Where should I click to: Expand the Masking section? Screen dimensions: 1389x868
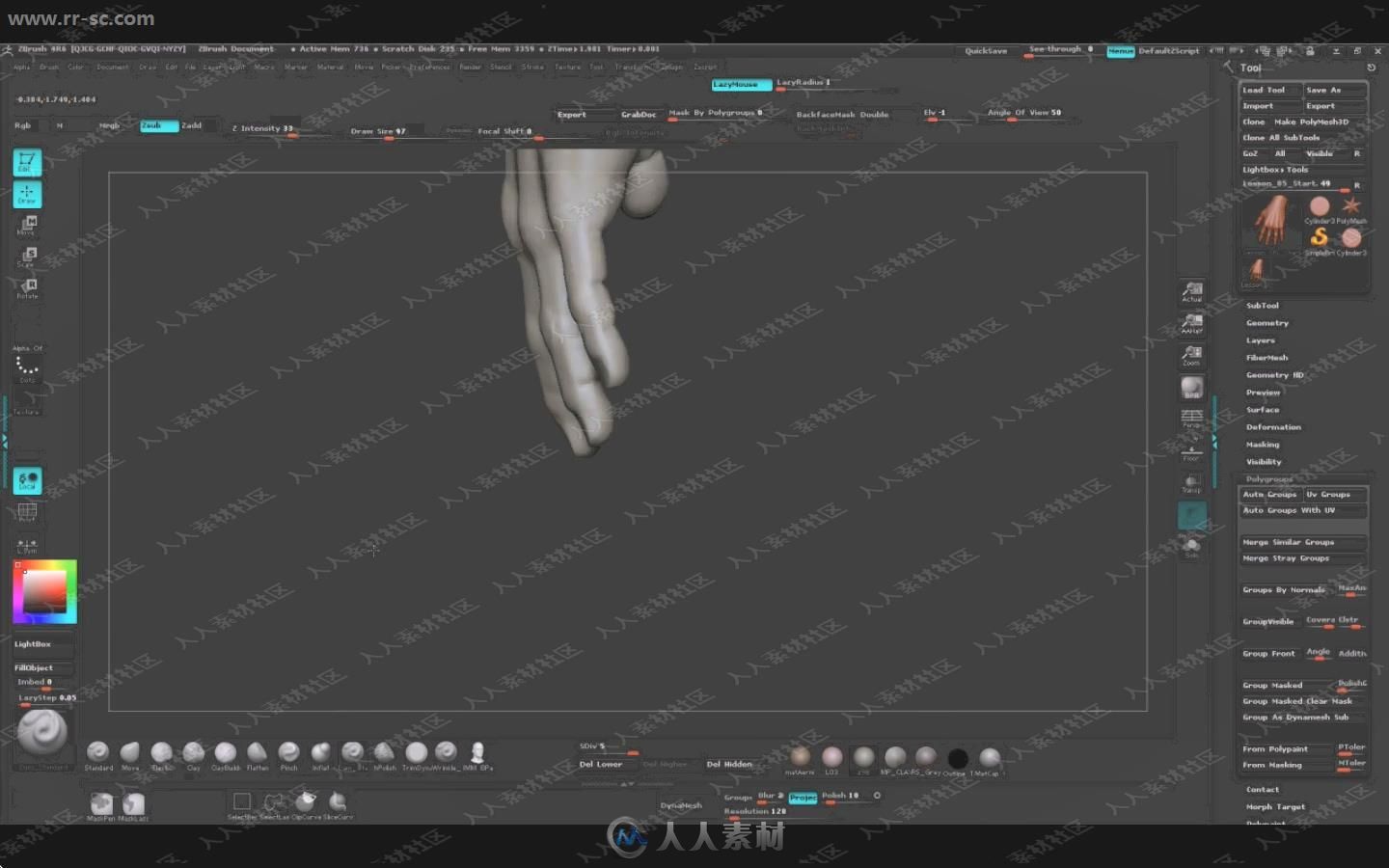(1263, 445)
